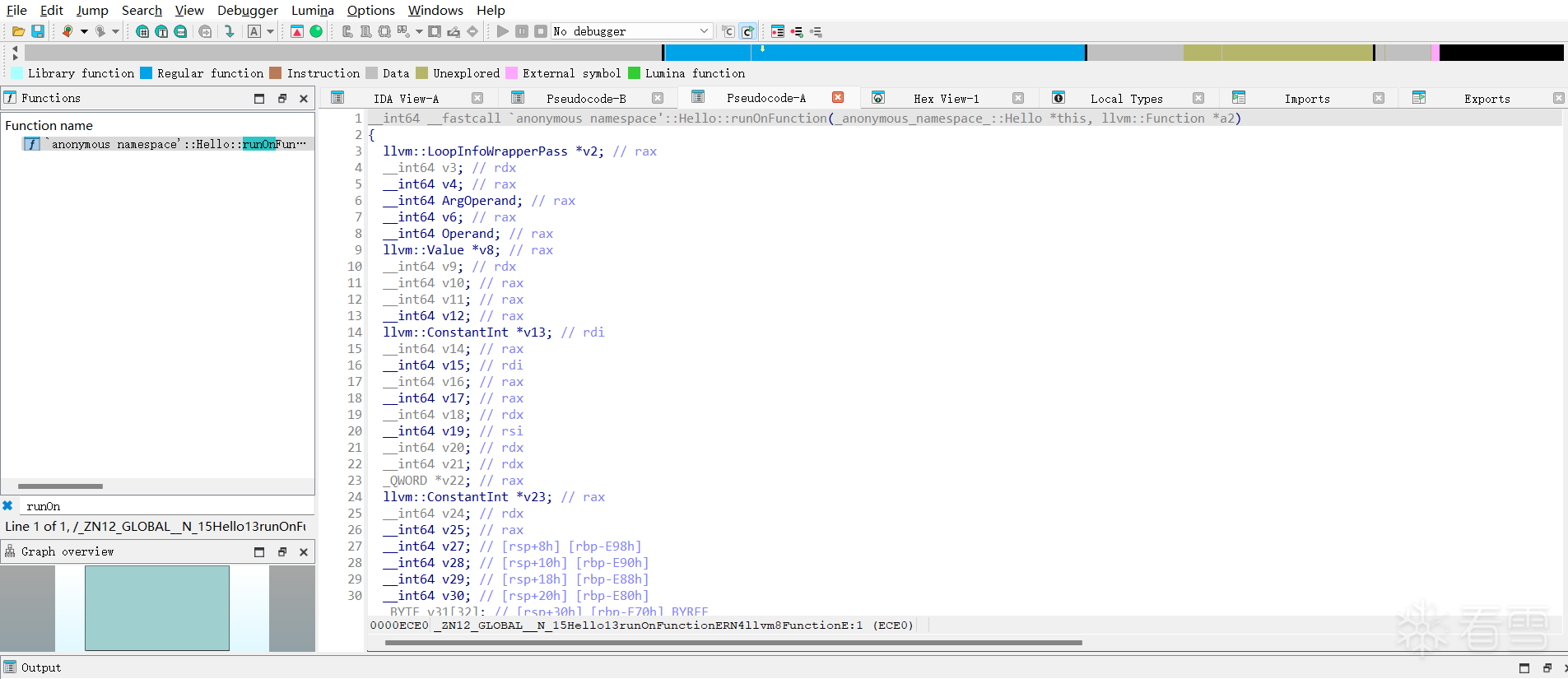Open the Search menu
The width and height of the screenshot is (1568, 679).
[x=142, y=10]
